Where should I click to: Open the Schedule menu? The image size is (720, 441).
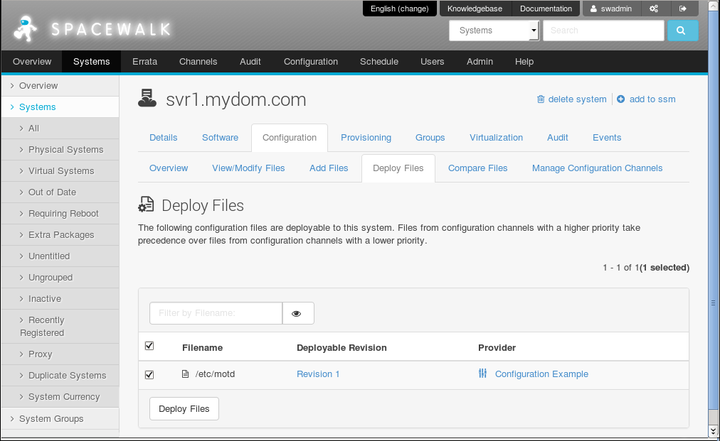click(x=379, y=62)
